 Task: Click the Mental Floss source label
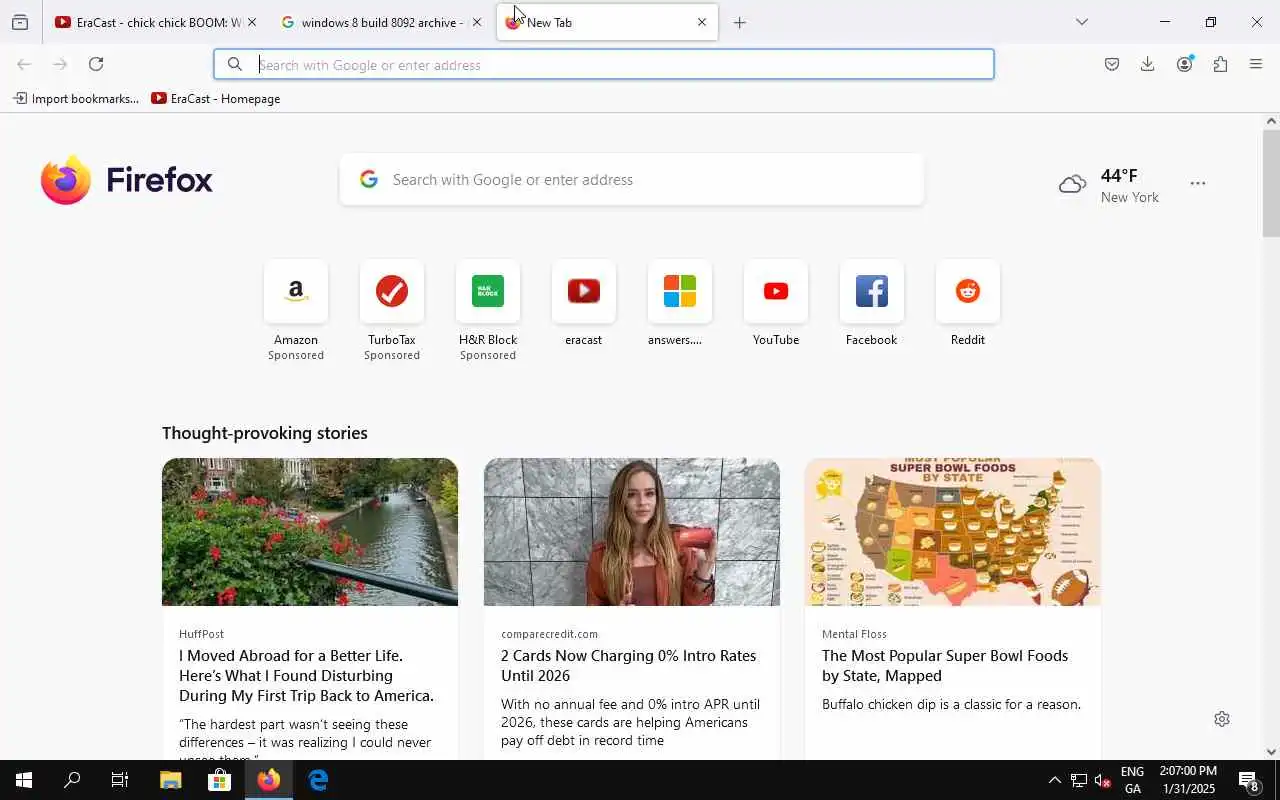click(x=854, y=634)
